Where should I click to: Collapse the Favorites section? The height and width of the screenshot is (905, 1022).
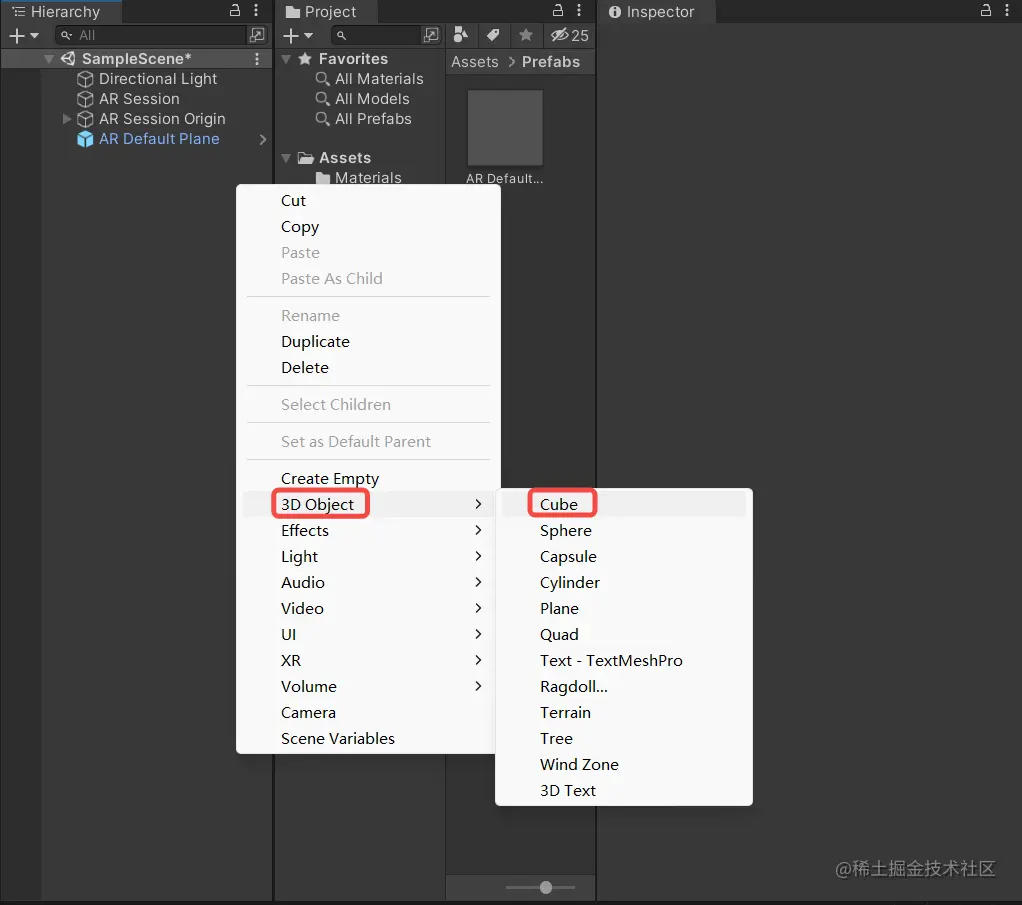285,59
